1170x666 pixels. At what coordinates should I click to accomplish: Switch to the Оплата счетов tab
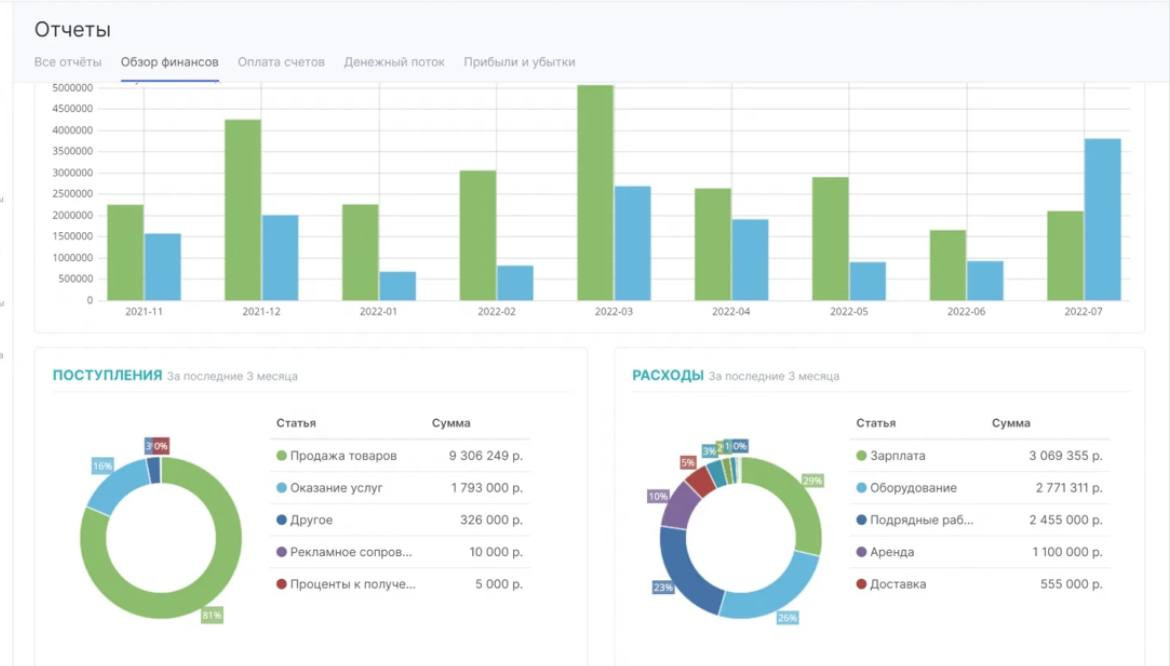pos(281,62)
